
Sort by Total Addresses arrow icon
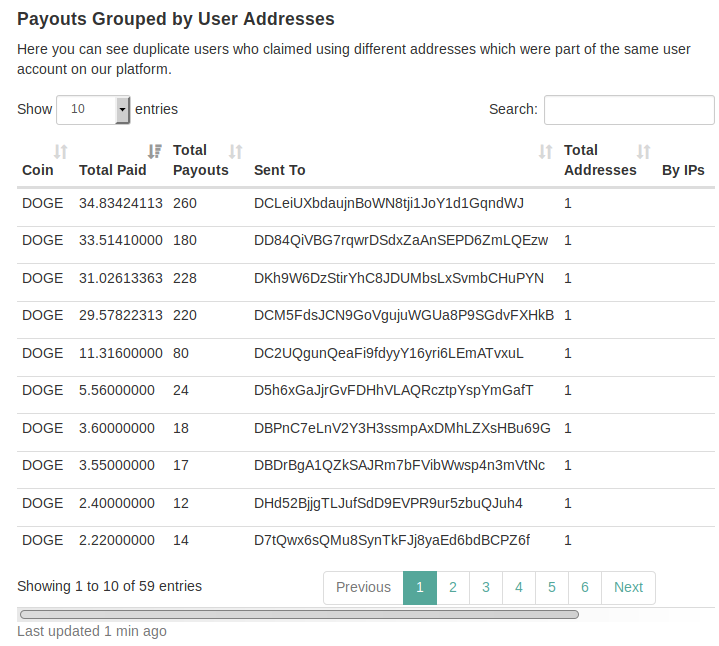pyautogui.click(x=643, y=151)
